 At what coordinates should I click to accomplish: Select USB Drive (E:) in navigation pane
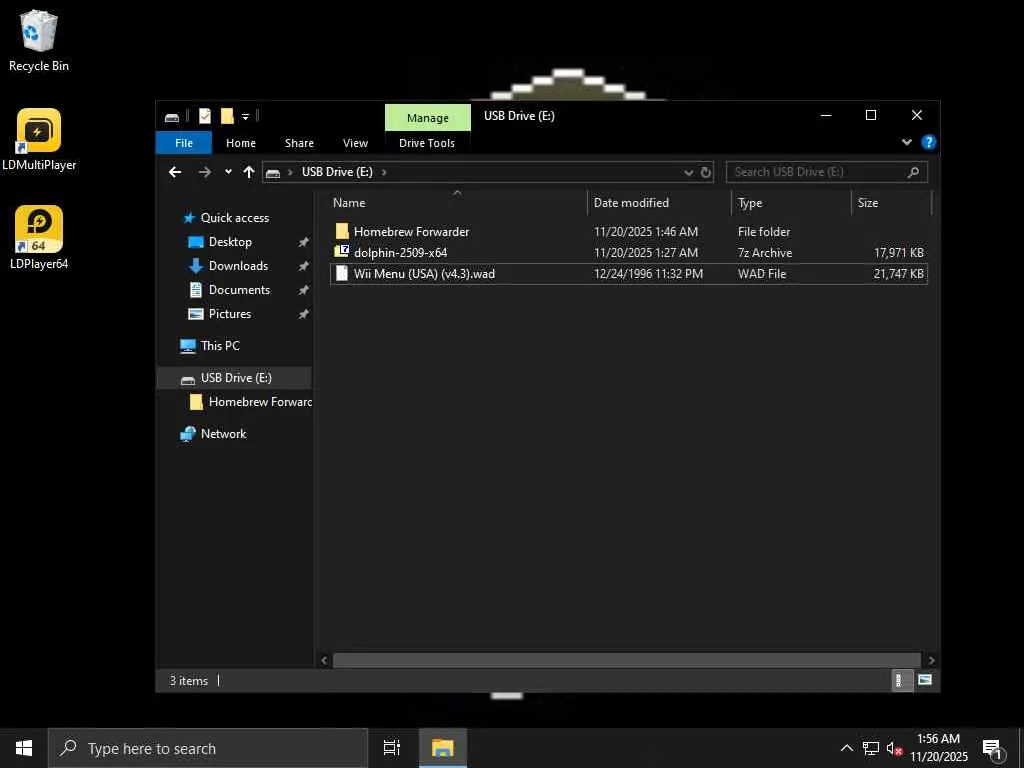tap(235, 377)
